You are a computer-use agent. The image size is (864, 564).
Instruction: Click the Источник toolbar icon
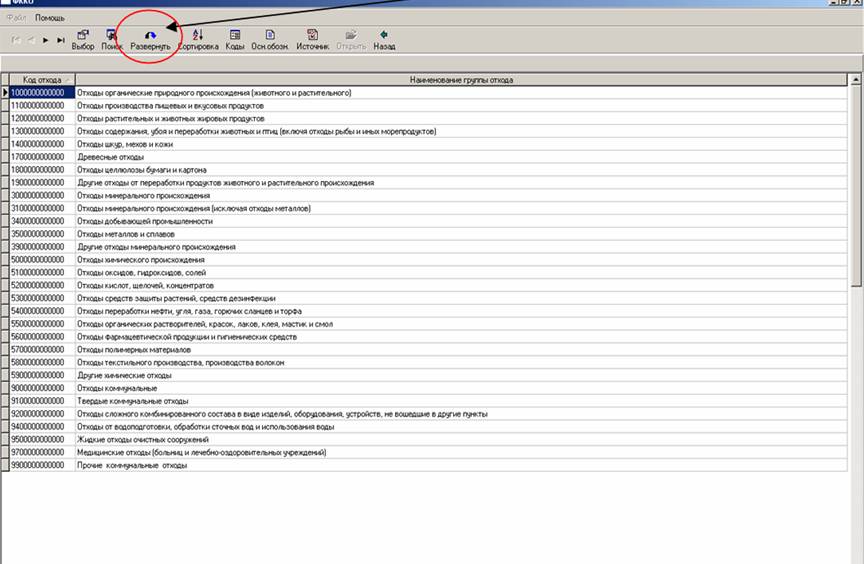pyautogui.click(x=312, y=38)
